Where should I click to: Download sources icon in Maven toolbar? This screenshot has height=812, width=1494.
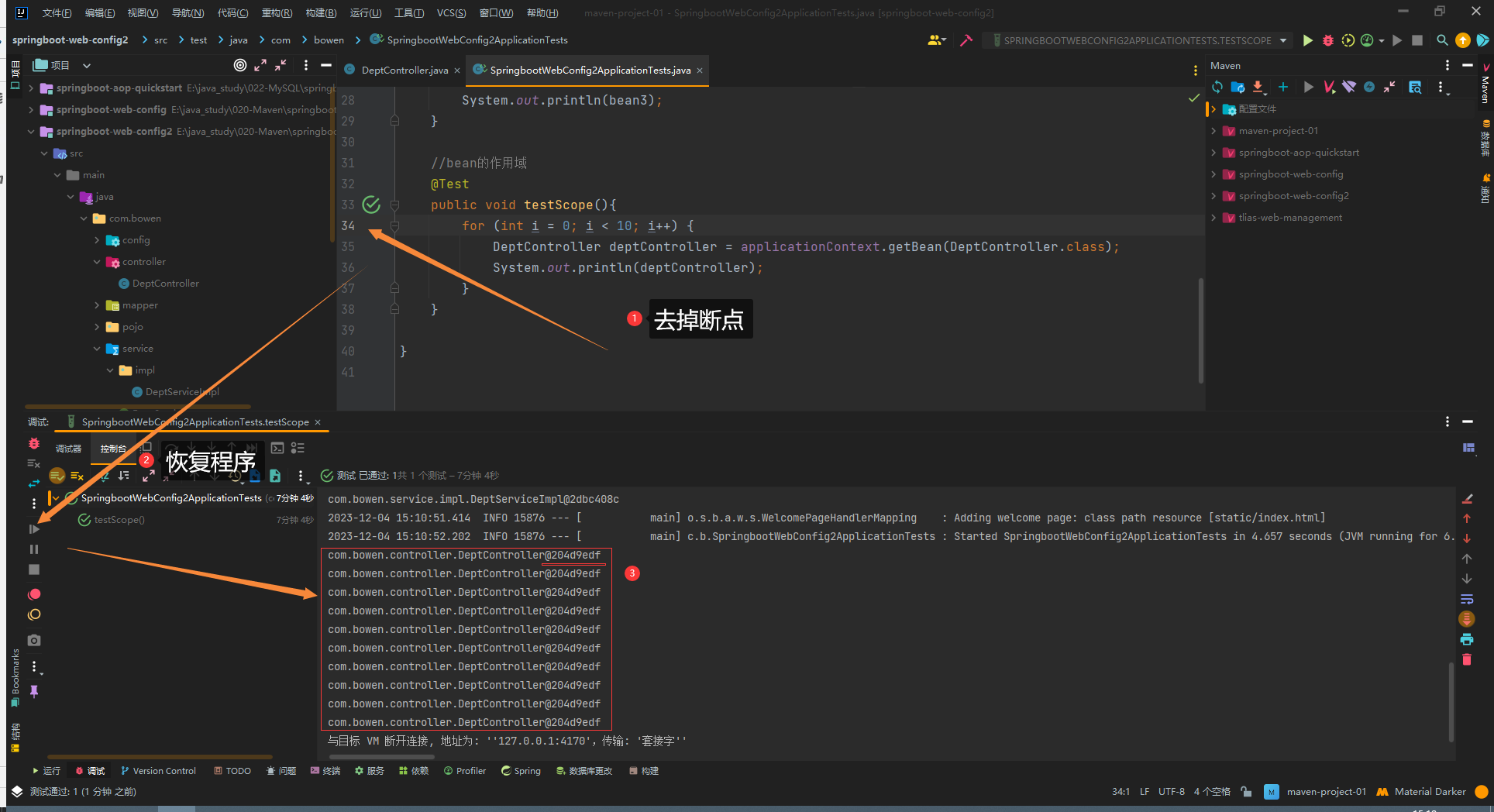(1258, 87)
